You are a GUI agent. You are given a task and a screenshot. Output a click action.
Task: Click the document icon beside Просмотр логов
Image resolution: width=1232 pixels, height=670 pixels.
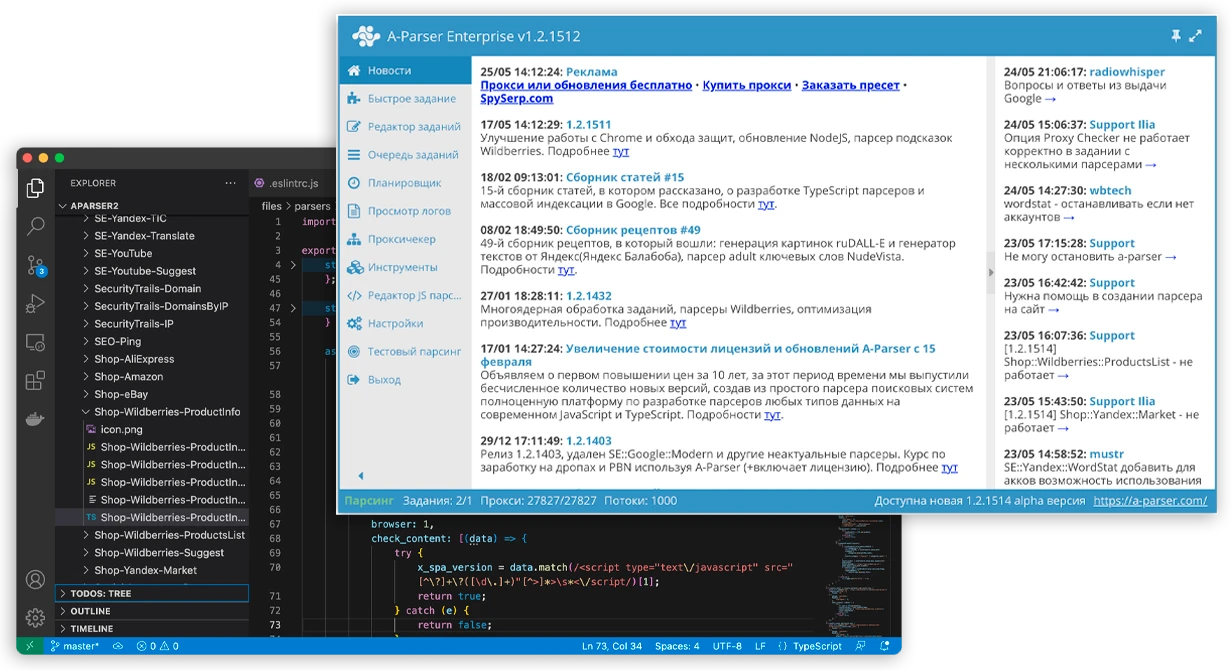pyautogui.click(x=353, y=211)
